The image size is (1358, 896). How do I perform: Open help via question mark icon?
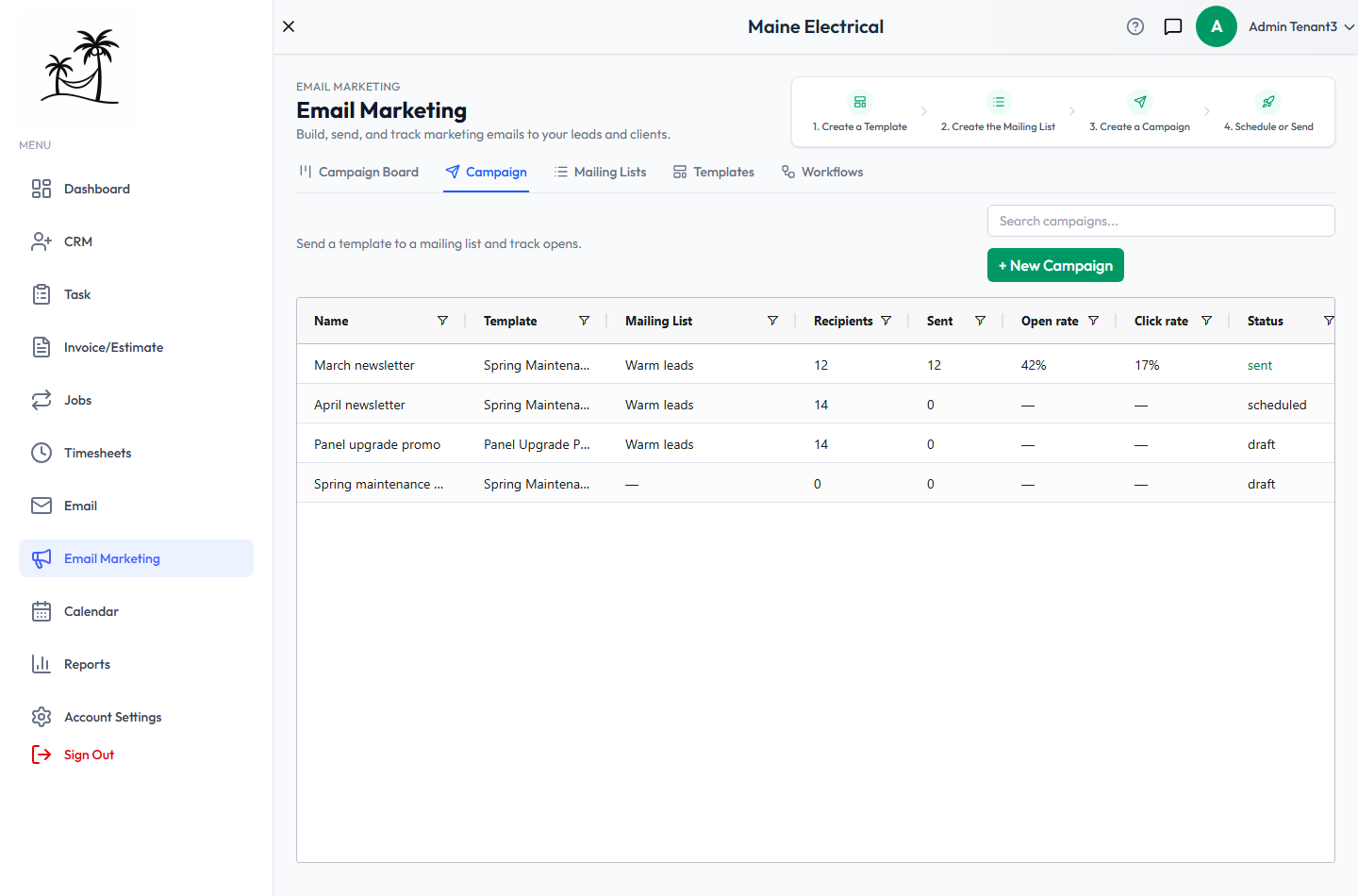coord(1135,26)
